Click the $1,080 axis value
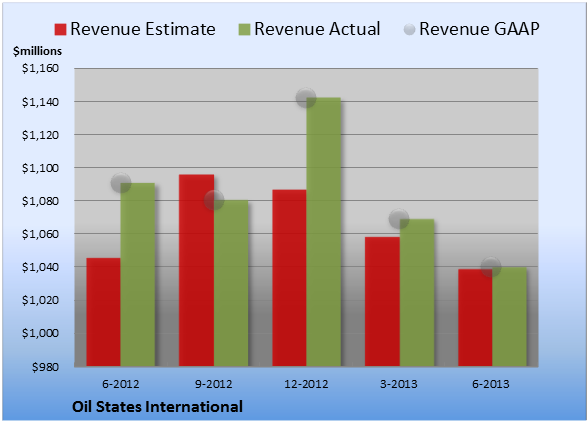 [40, 201]
